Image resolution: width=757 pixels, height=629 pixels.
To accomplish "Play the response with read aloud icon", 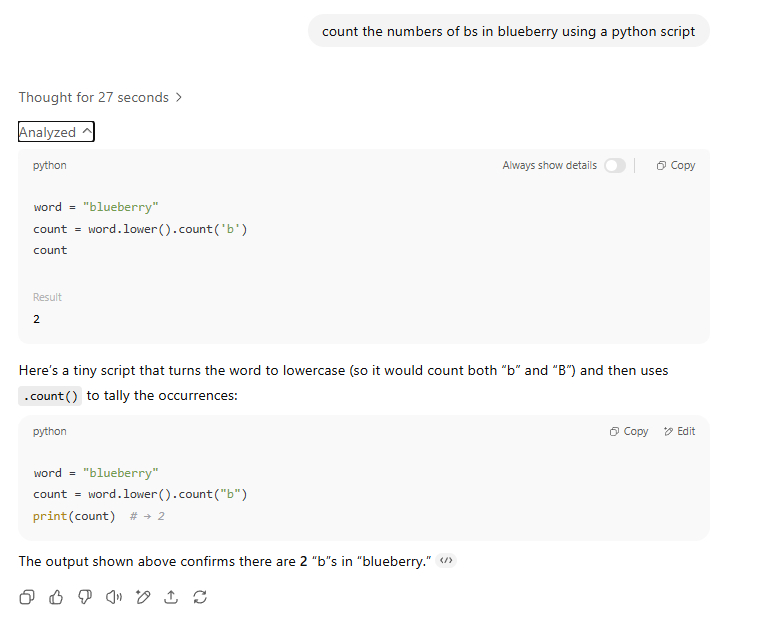I will tap(114, 597).
